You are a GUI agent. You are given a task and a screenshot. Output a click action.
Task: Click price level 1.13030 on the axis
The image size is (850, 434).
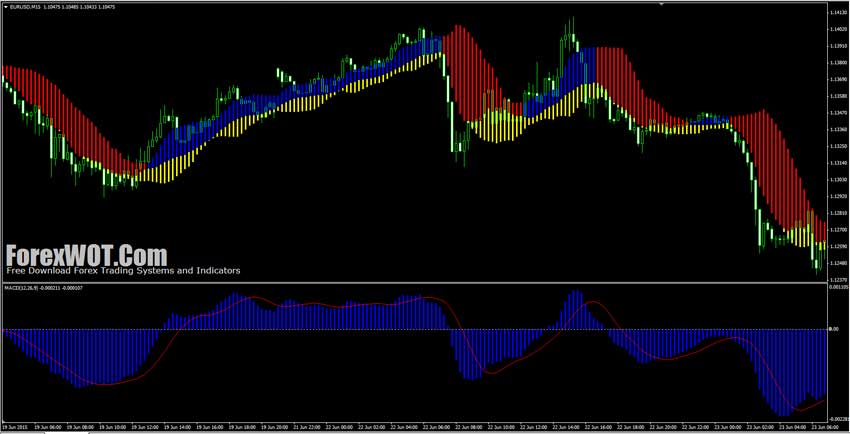(x=838, y=179)
